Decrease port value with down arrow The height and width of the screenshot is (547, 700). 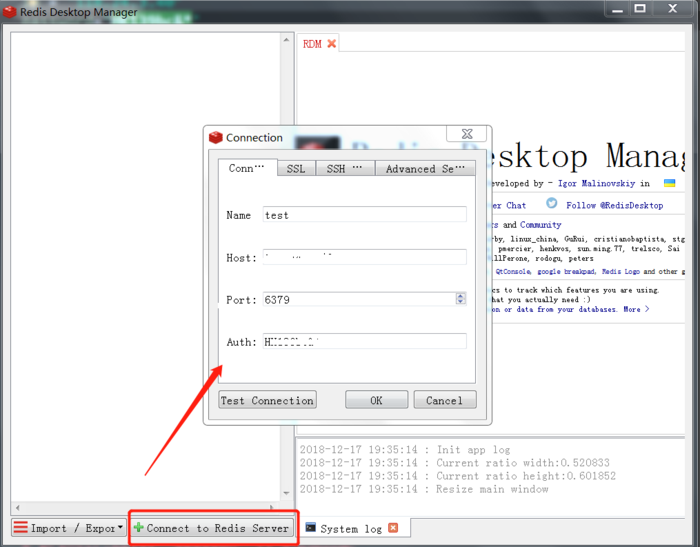click(x=461, y=301)
